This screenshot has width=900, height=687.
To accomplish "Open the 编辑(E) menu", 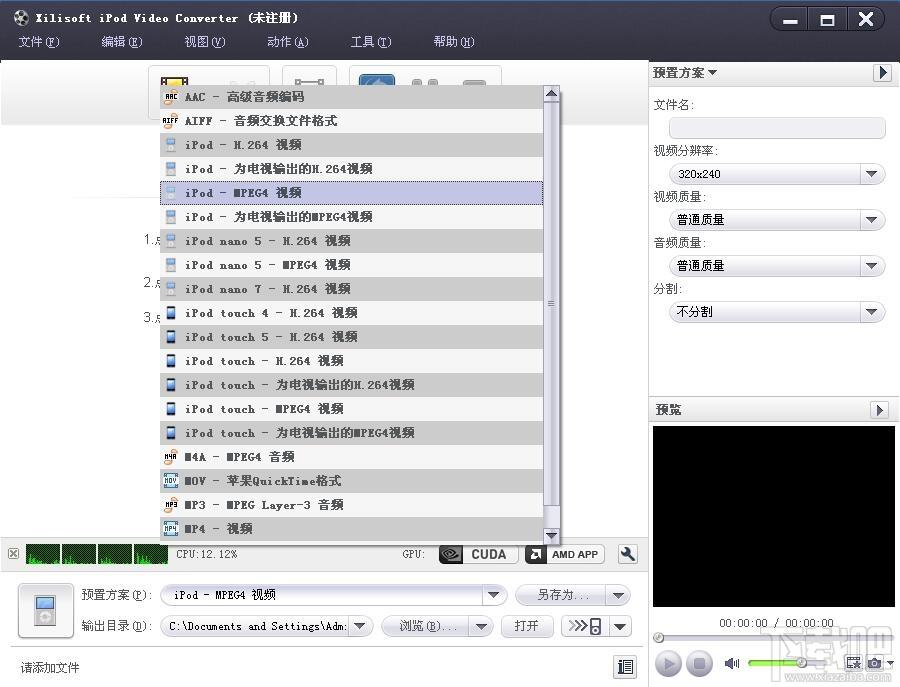I will [x=122, y=42].
